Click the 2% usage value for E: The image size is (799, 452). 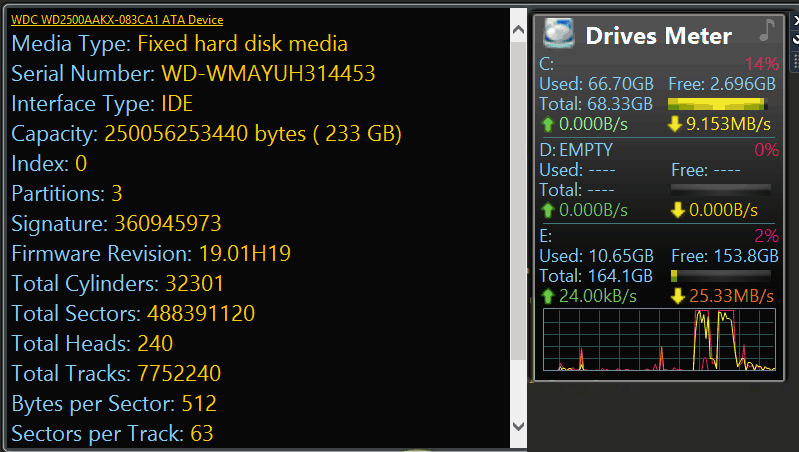click(766, 236)
